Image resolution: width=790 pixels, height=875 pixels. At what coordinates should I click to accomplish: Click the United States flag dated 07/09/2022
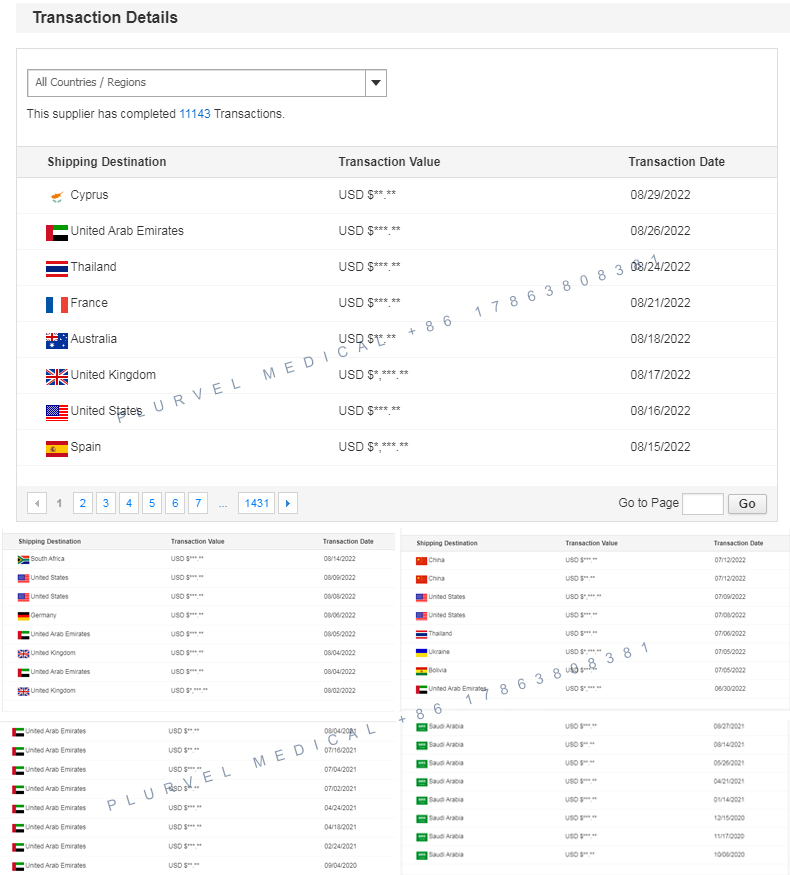coord(421,598)
